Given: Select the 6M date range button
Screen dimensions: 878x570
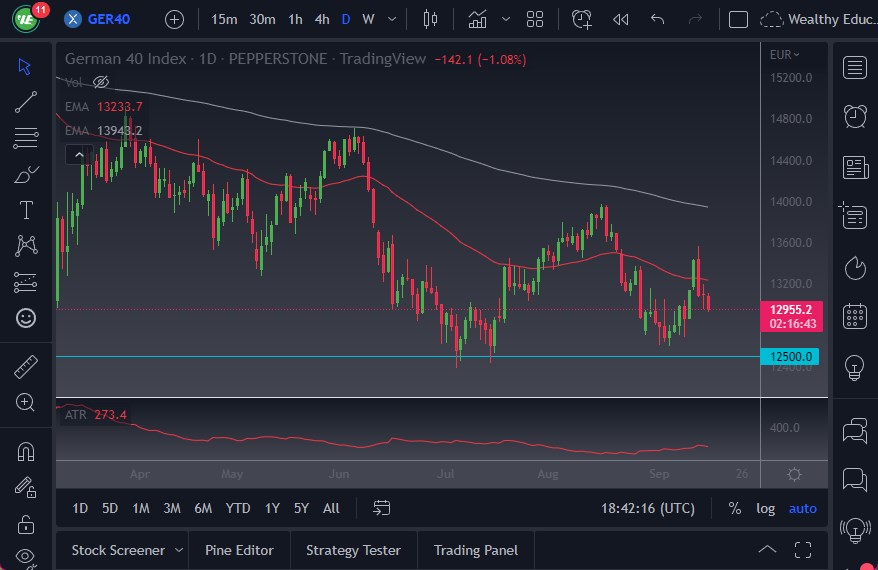Looking at the screenshot, I should point(203,508).
